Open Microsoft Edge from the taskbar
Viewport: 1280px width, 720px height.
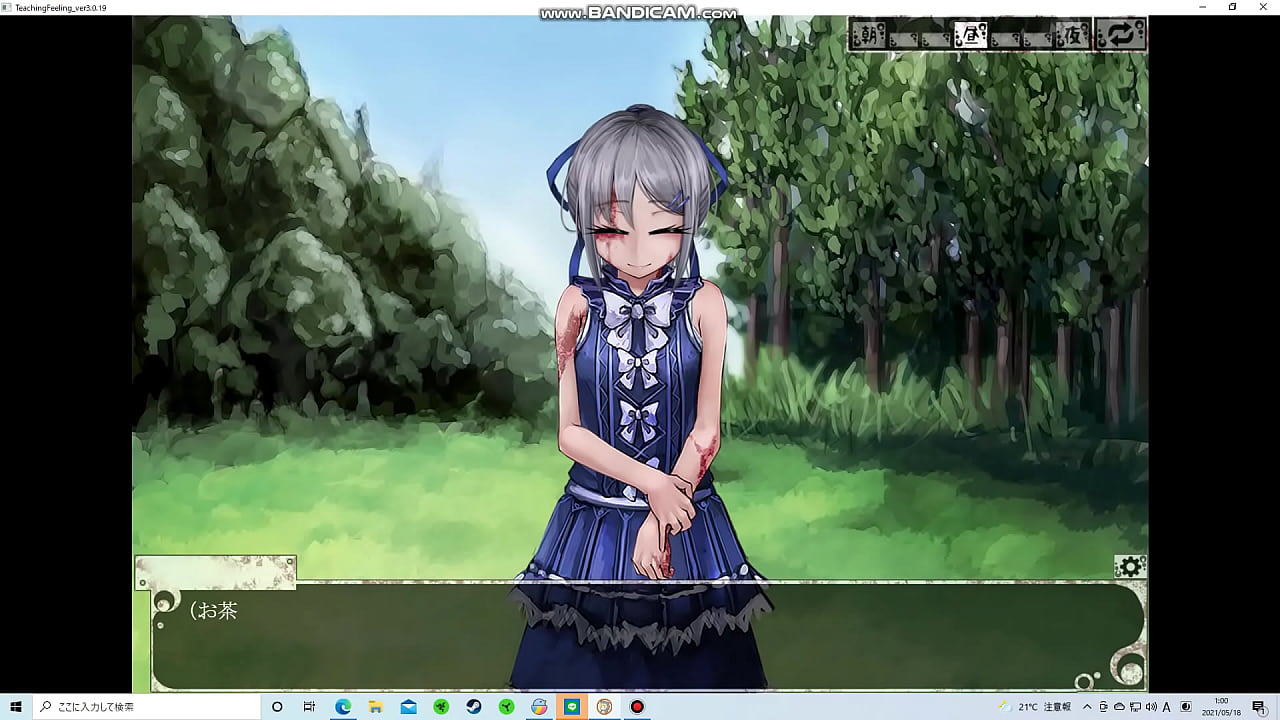point(343,708)
